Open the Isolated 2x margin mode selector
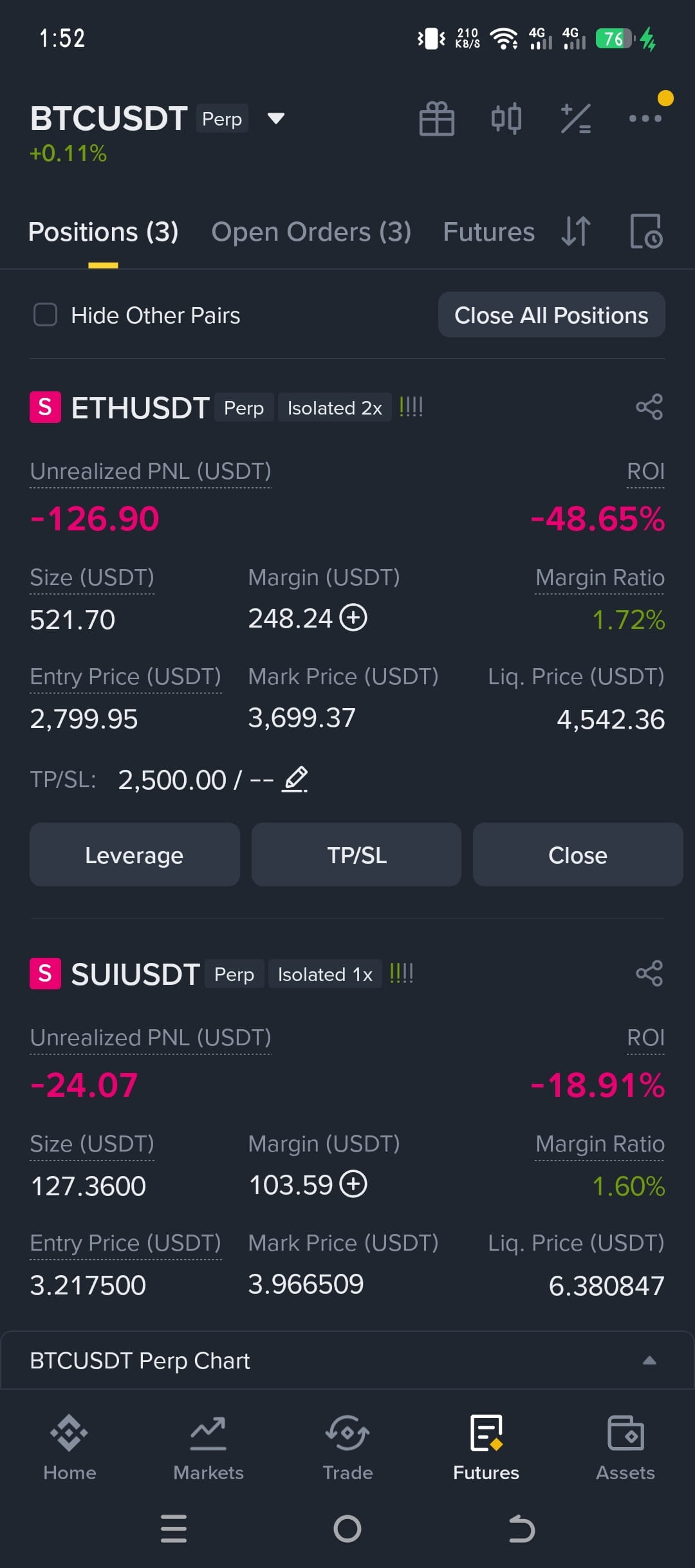The image size is (695, 1568). coord(335,408)
